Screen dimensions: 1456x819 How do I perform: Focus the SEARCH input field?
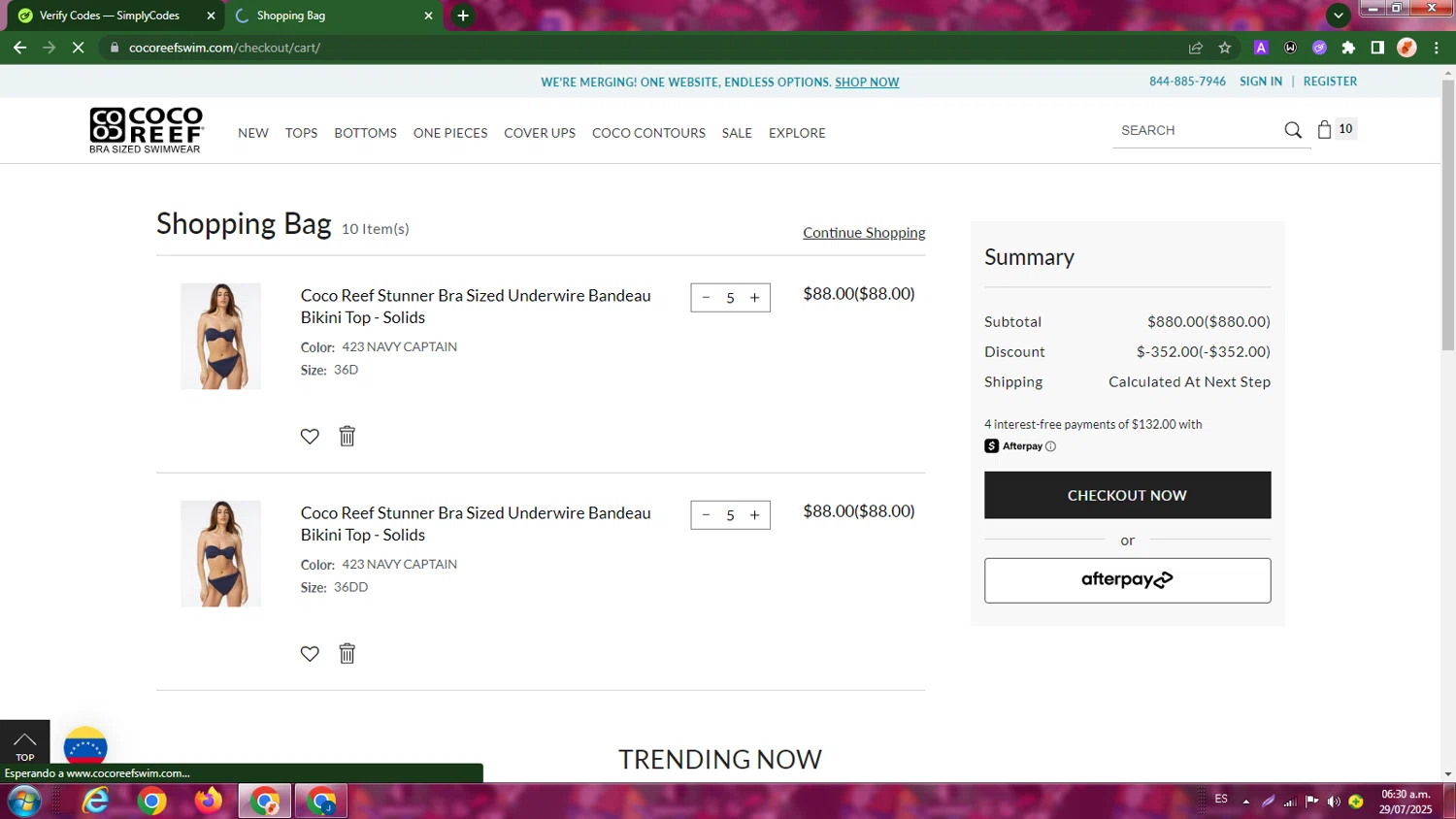pyautogui.click(x=1197, y=130)
